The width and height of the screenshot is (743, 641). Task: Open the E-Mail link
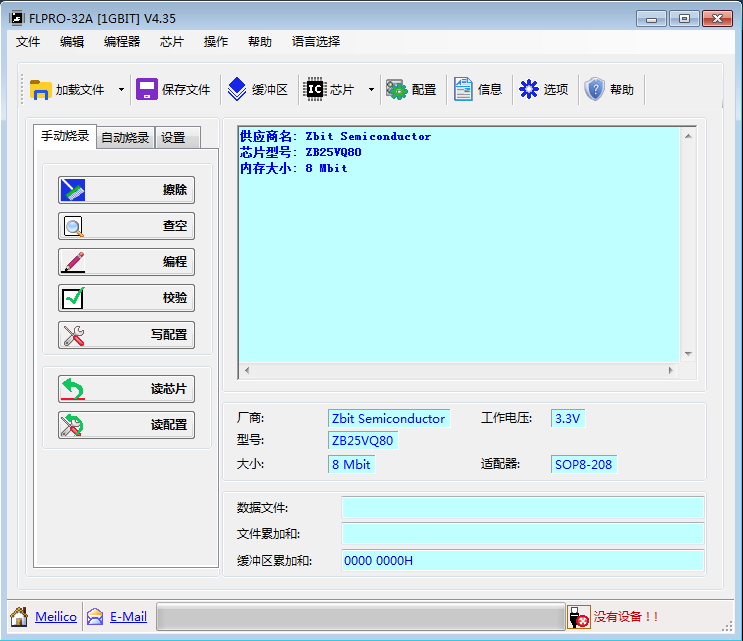coord(128,616)
